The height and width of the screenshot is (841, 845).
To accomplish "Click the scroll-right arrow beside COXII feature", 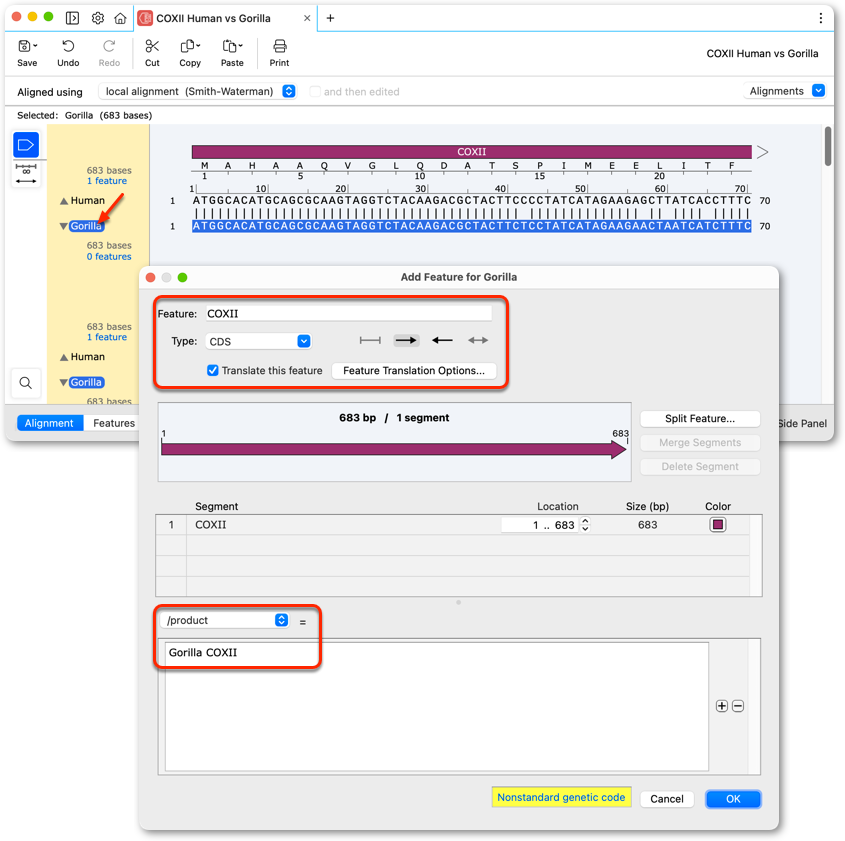I will coord(762,152).
